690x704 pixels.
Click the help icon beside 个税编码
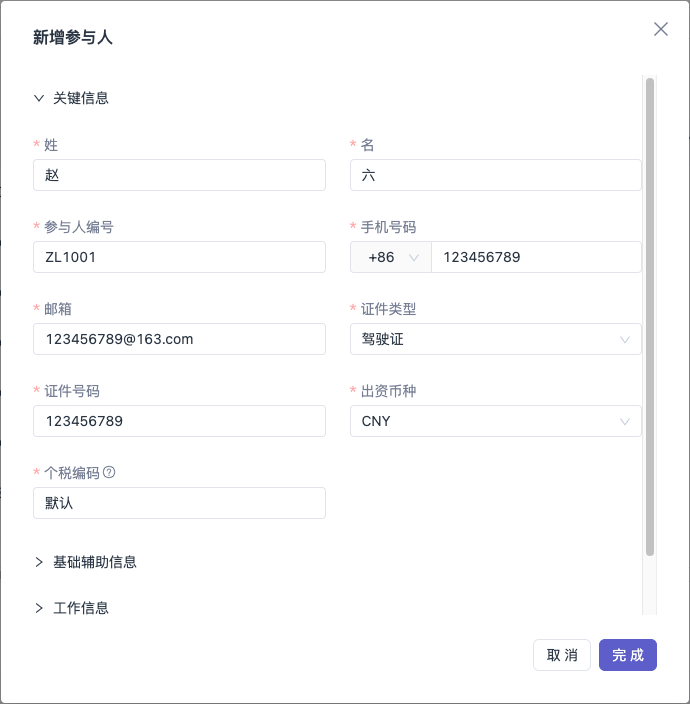tap(109, 472)
